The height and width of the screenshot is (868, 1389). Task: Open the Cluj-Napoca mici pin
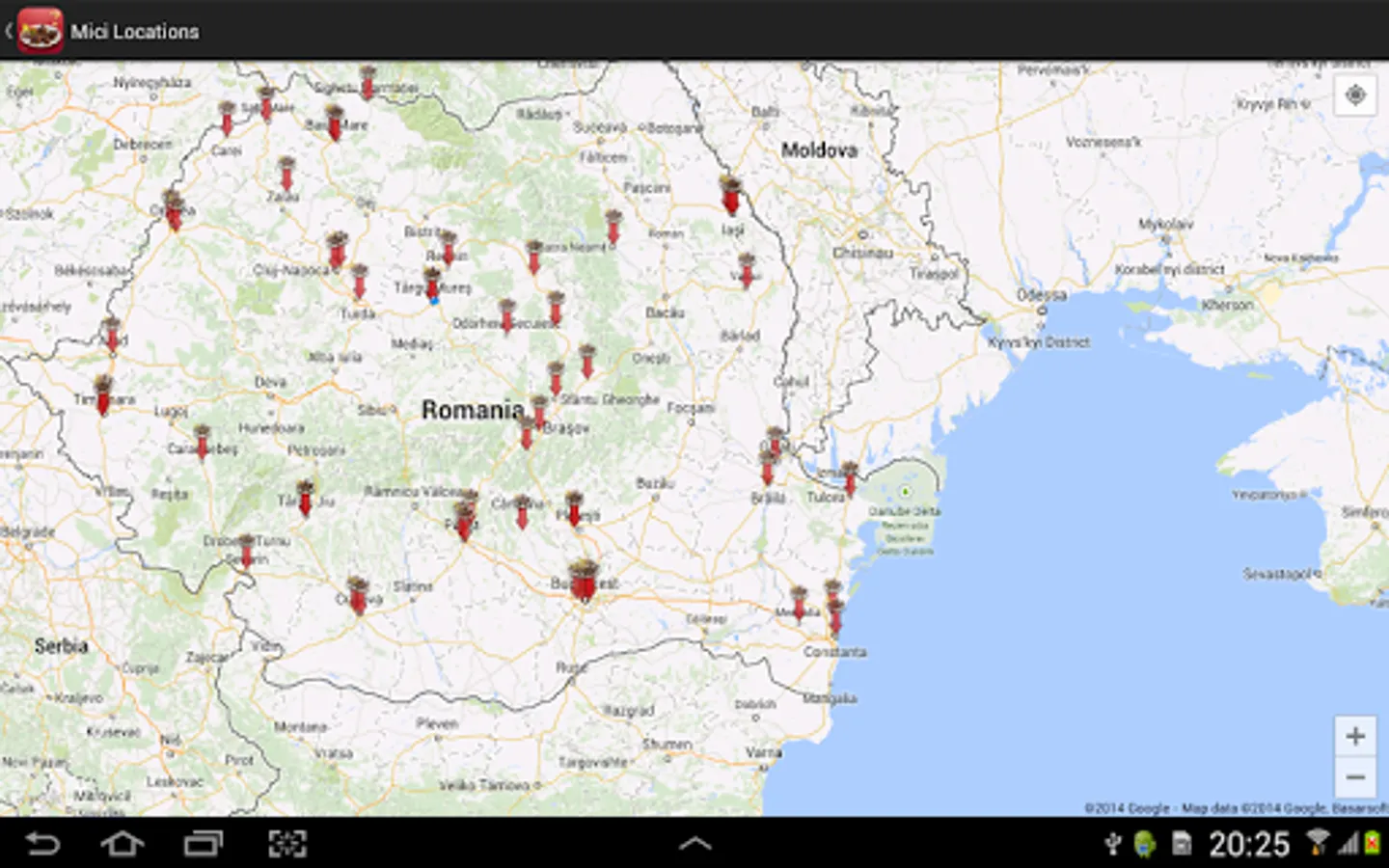337,251
